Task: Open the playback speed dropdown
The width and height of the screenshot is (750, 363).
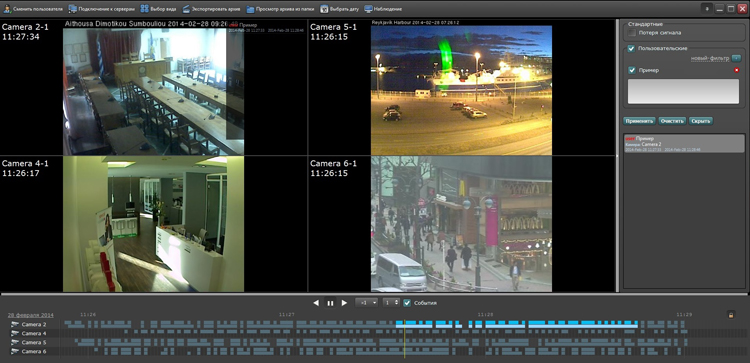Action: point(366,303)
